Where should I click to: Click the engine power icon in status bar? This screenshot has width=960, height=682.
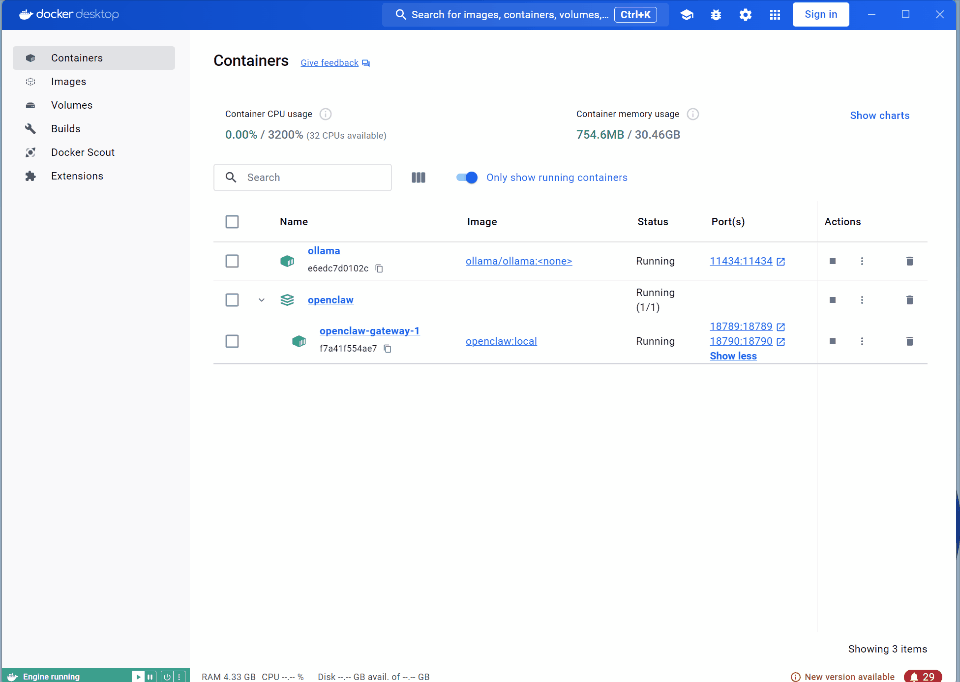167,676
